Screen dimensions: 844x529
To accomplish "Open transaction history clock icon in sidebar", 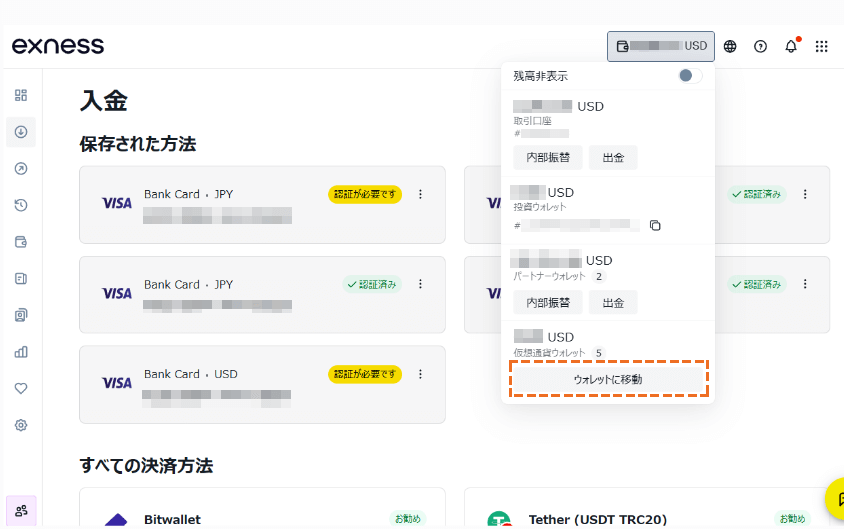I will 21,205.
